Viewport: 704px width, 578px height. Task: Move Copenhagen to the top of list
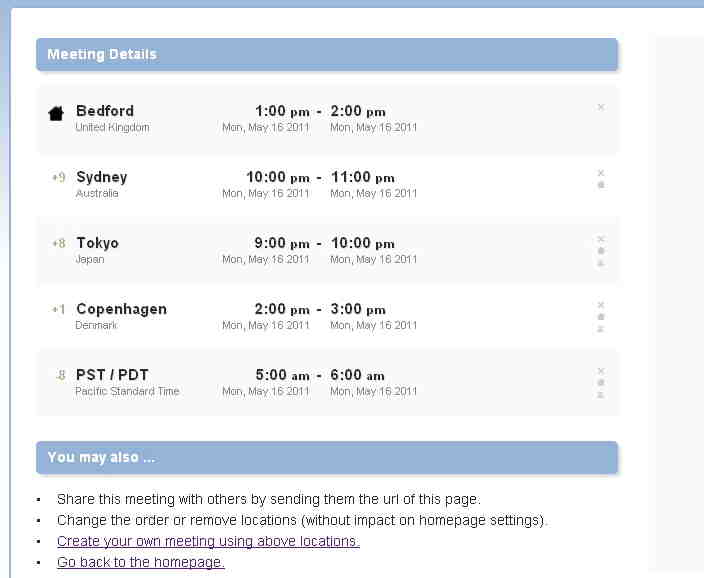click(x=600, y=329)
